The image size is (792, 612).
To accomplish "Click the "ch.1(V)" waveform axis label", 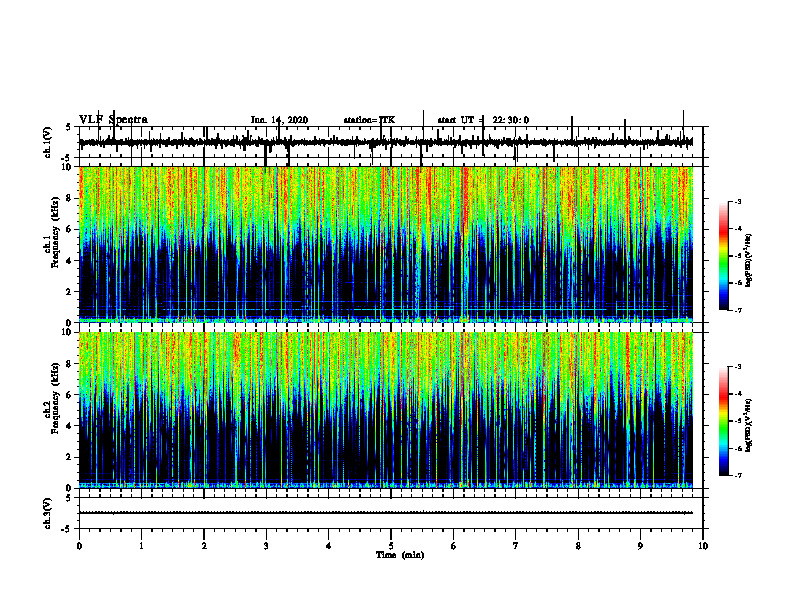I will click(48, 142).
